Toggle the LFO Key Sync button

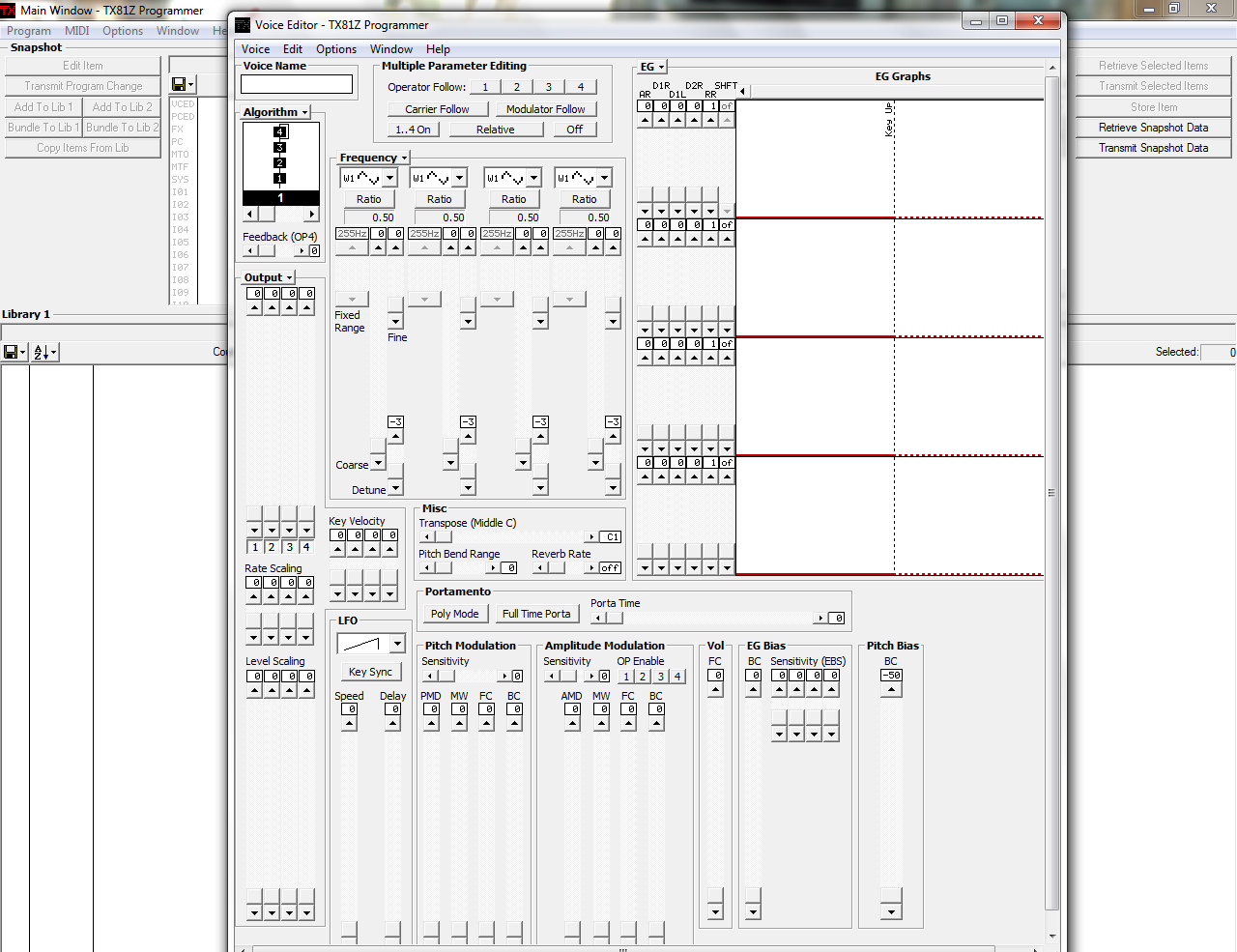[370, 672]
